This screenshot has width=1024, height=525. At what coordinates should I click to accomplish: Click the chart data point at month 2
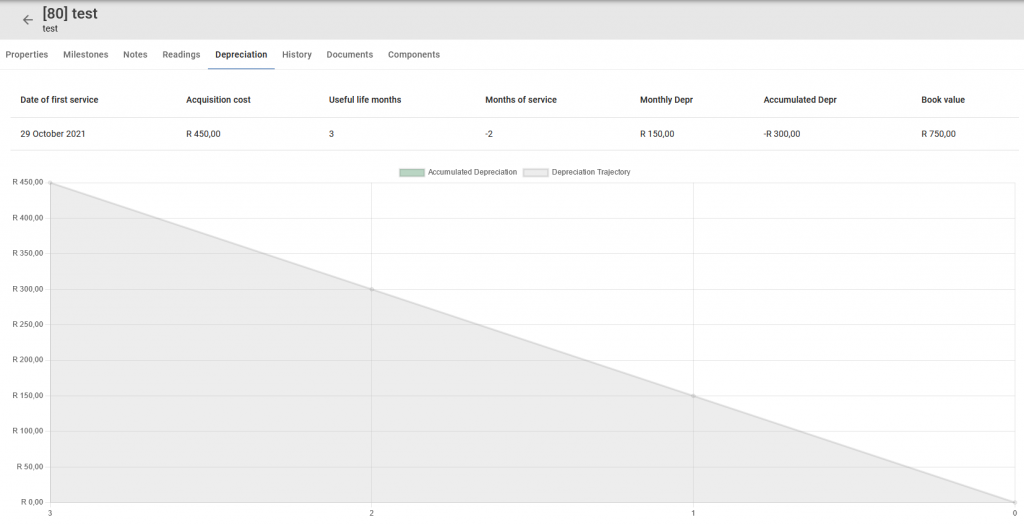click(372, 289)
